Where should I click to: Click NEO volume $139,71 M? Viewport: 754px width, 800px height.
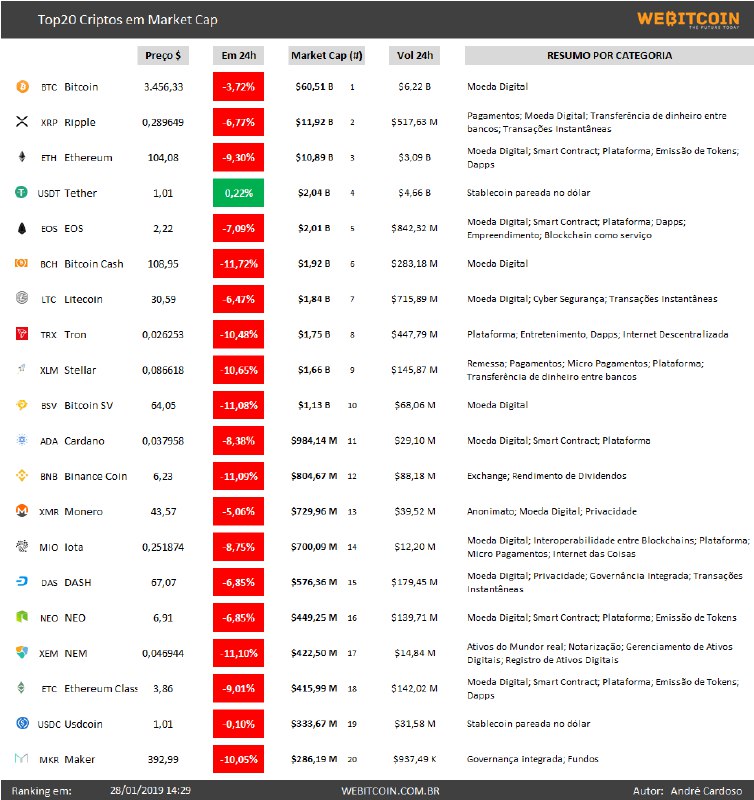[x=414, y=618]
